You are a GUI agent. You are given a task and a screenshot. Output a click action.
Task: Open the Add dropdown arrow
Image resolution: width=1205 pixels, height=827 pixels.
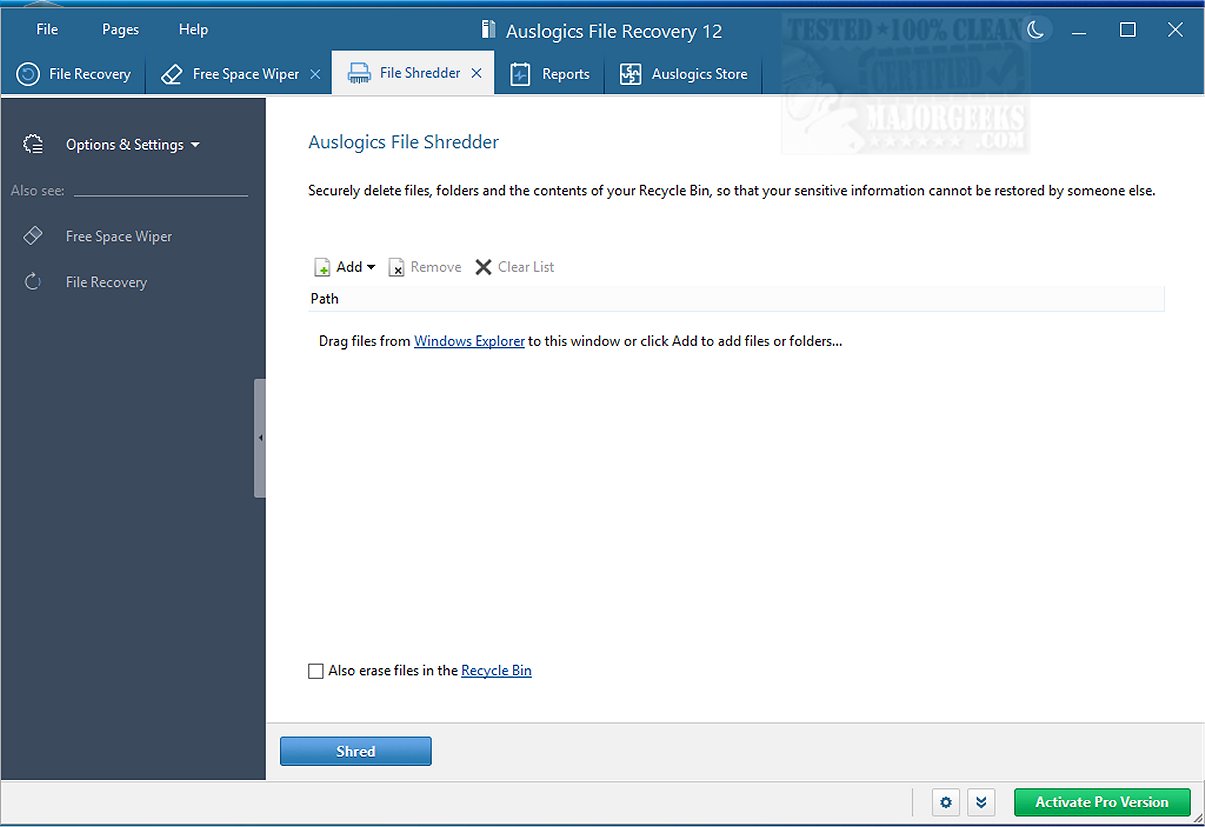tap(371, 267)
